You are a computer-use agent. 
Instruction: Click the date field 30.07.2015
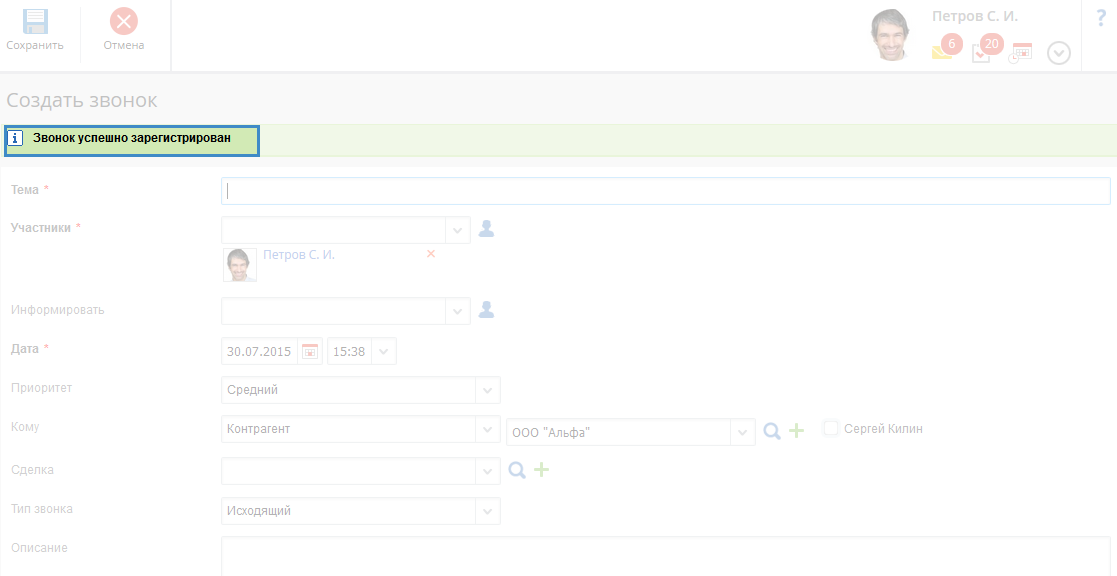[259, 351]
